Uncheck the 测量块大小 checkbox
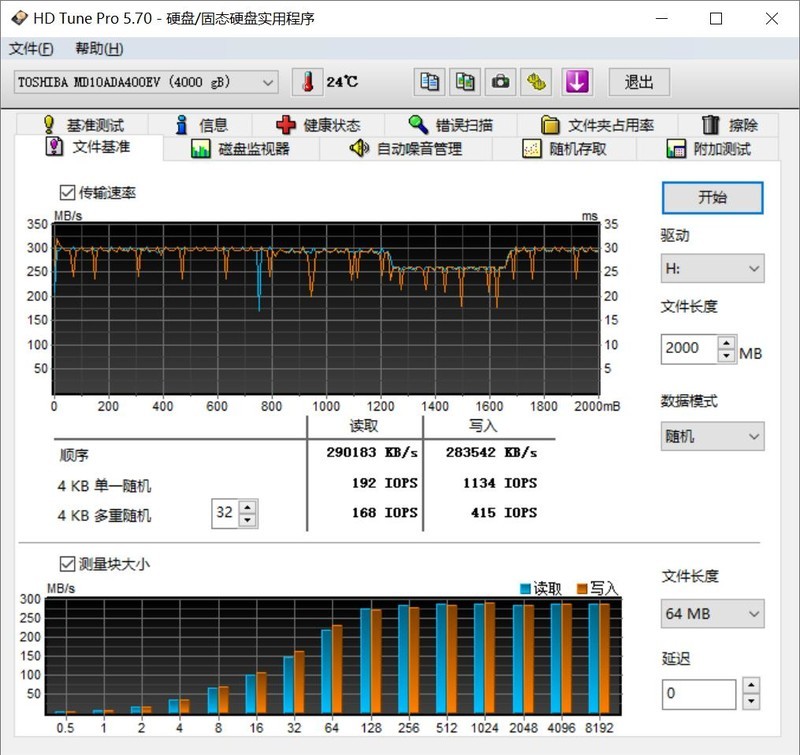Image resolution: width=800 pixels, height=755 pixels. (68, 562)
